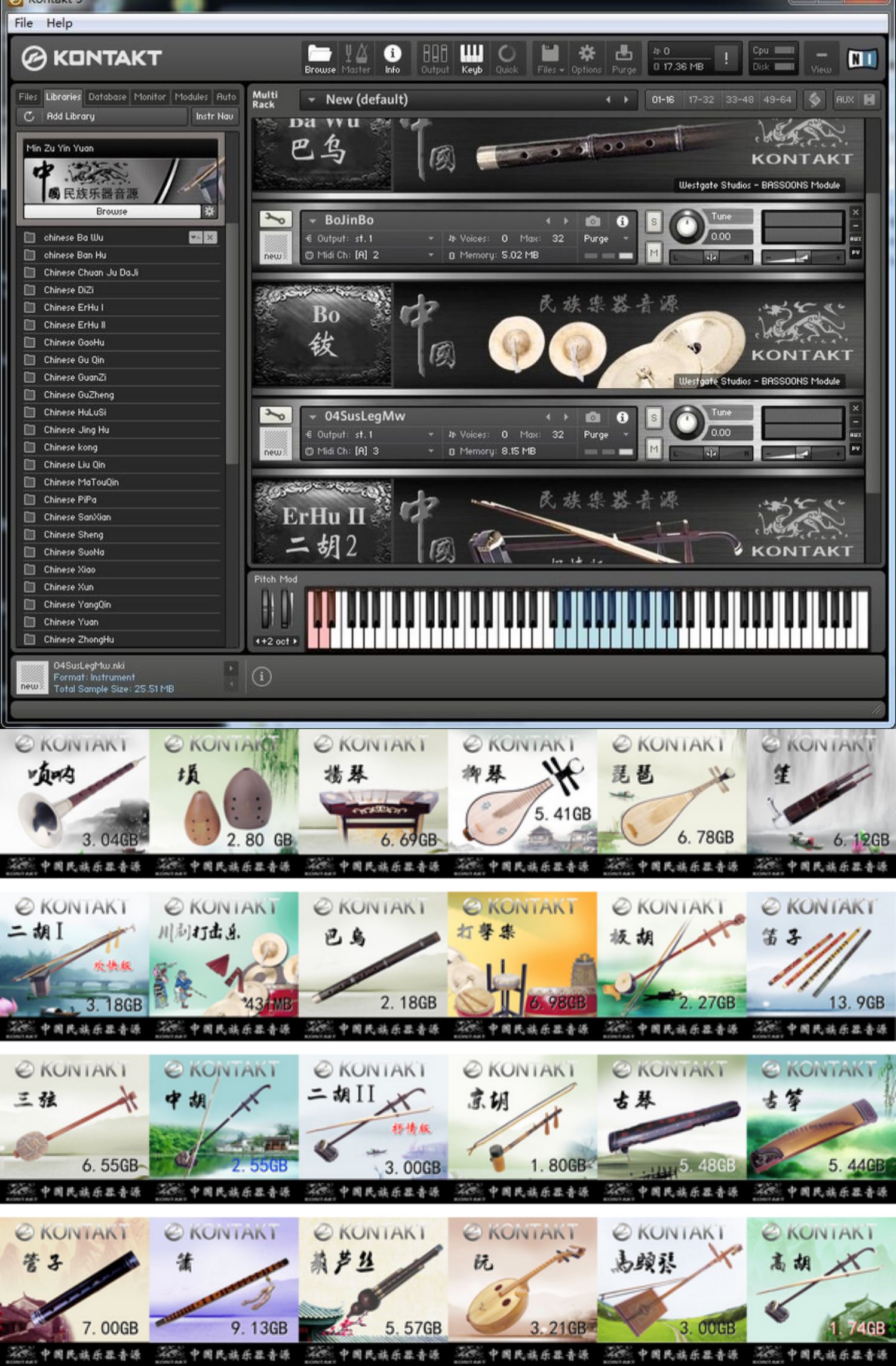Open 04SusLegMw instrument name dropdown
Screen dimensions: 896x1366
click(x=312, y=416)
